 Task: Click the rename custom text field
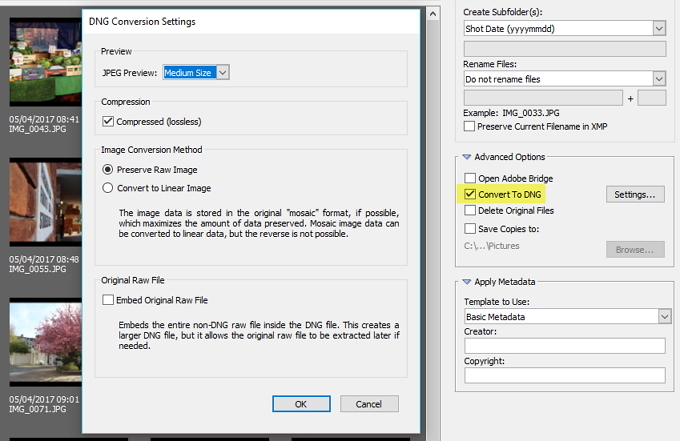coord(543,98)
